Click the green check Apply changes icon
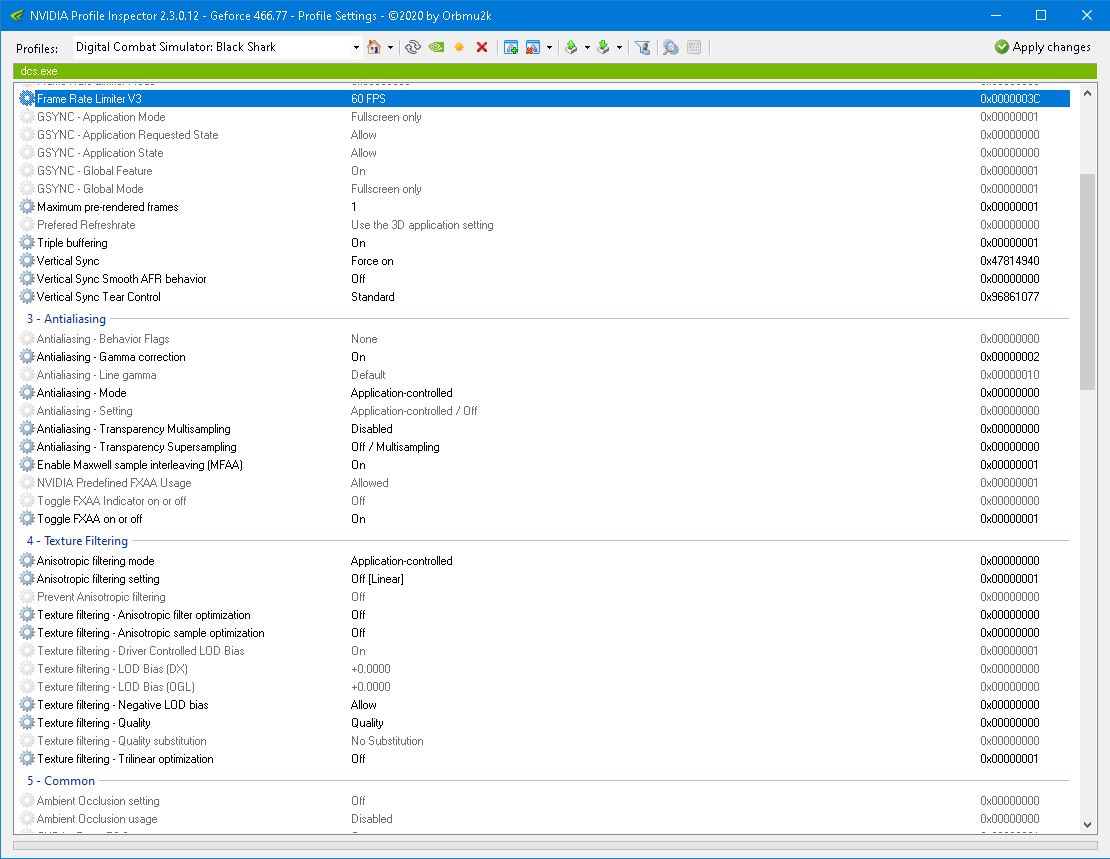 pyautogui.click(x=1002, y=47)
